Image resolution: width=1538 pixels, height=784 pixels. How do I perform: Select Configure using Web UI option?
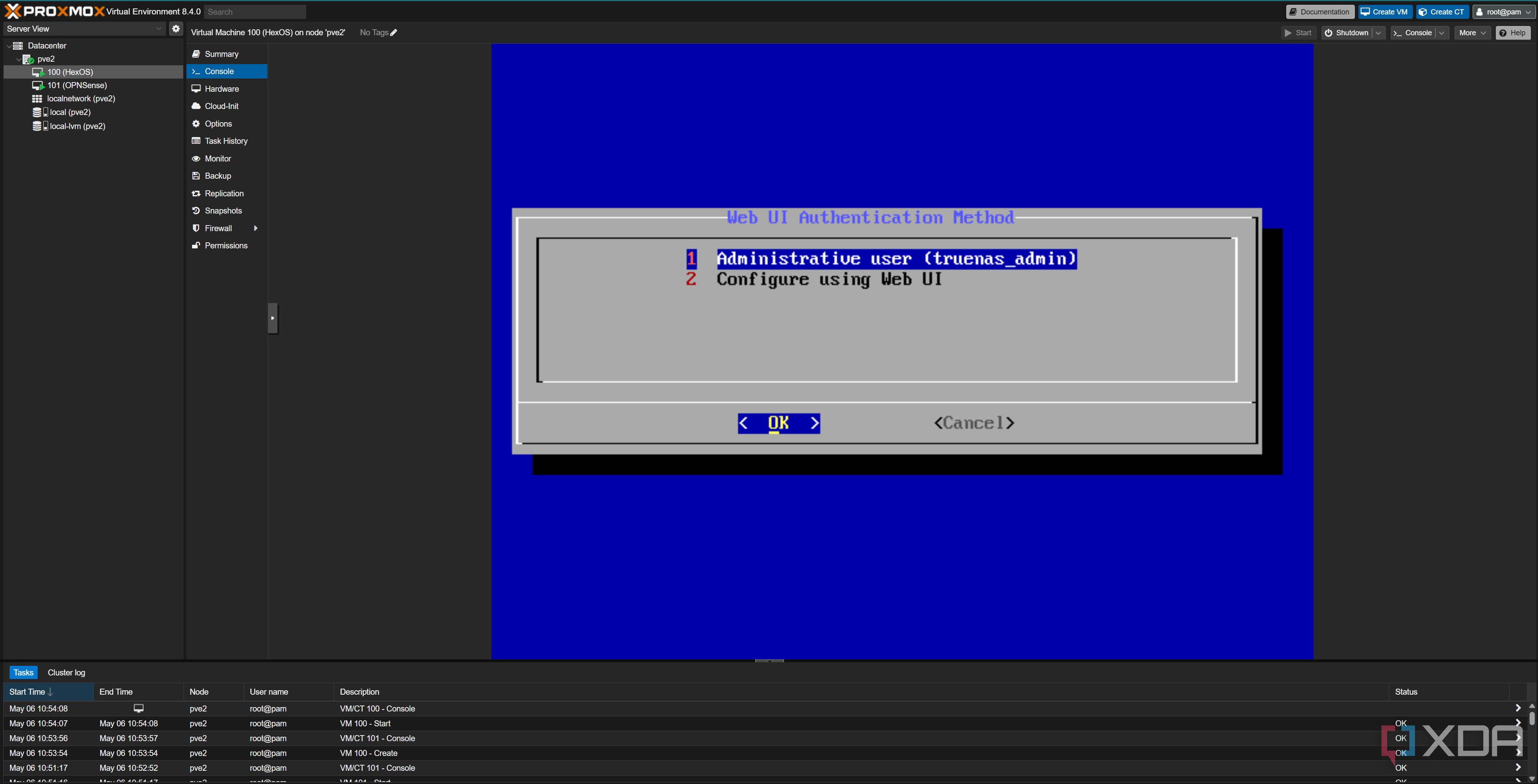tap(829, 279)
